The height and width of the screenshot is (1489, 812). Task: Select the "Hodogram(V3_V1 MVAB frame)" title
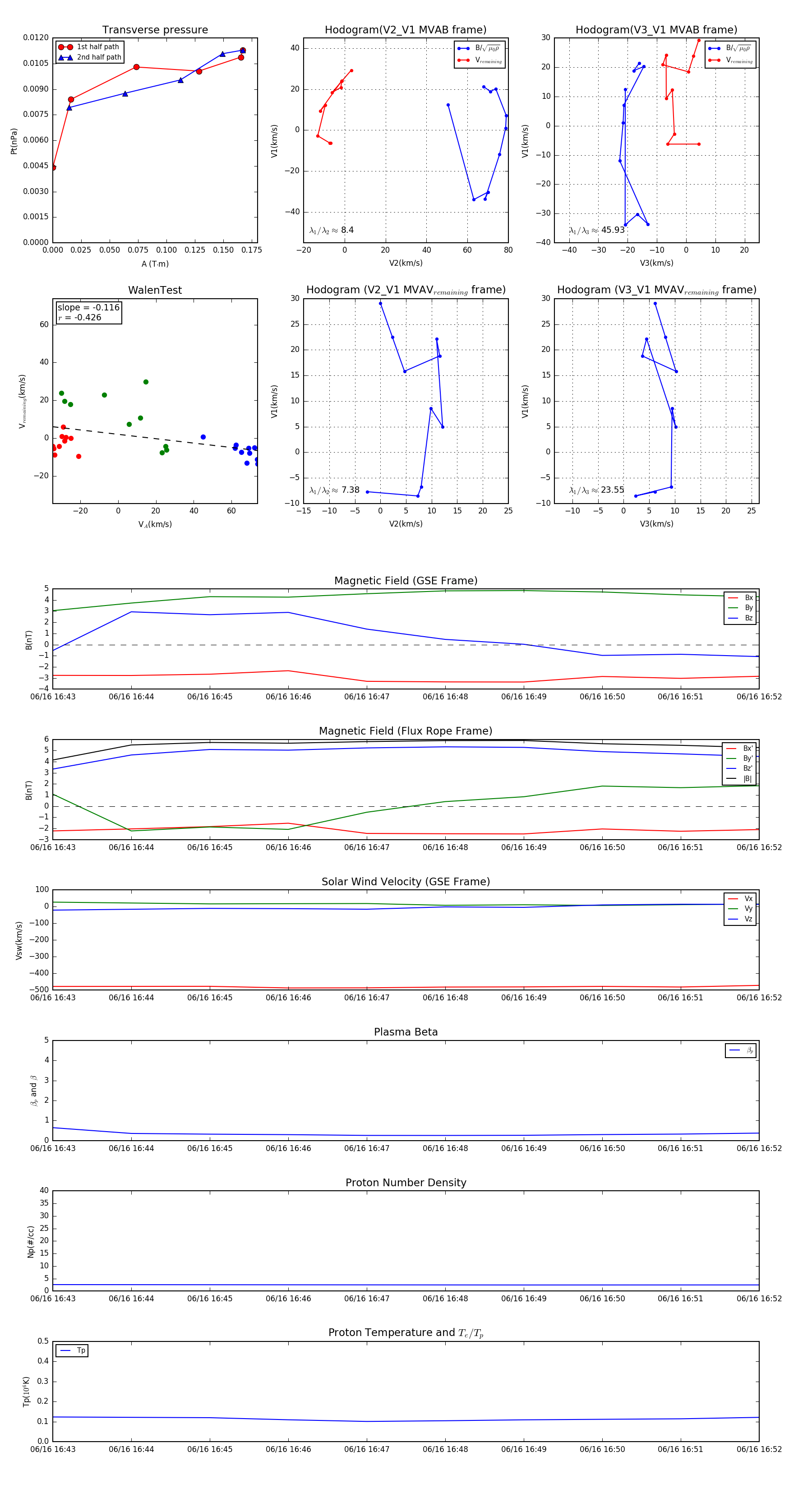[656, 30]
